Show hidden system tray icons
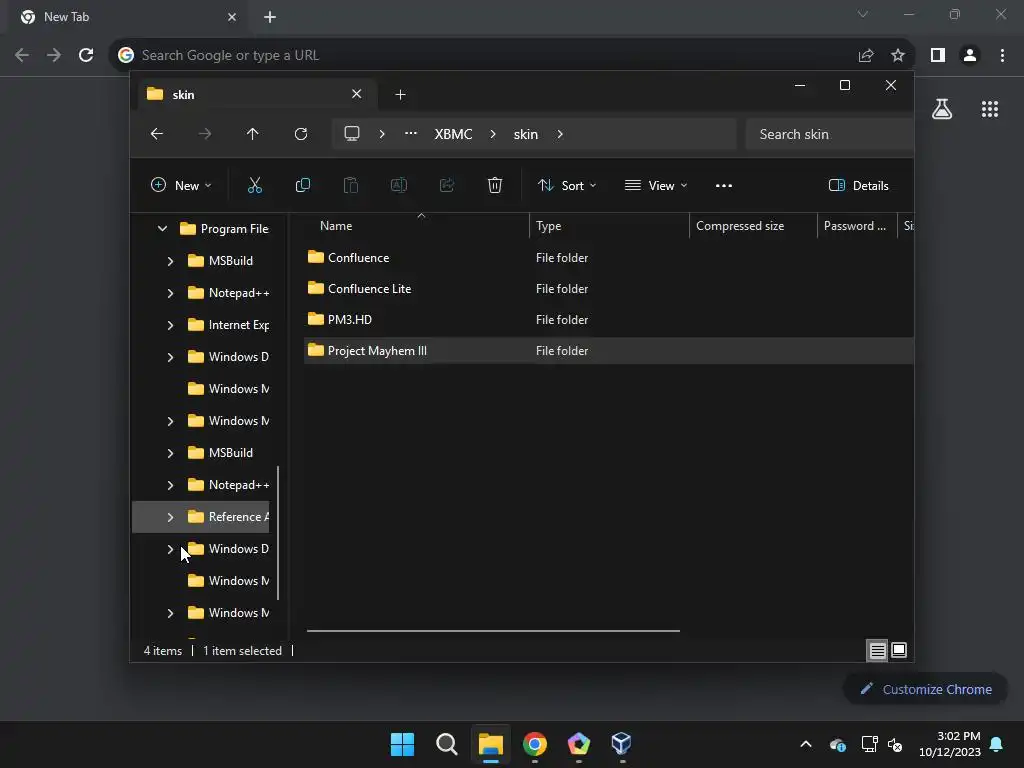This screenshot has height=768, width=1024. coord(806,744)
